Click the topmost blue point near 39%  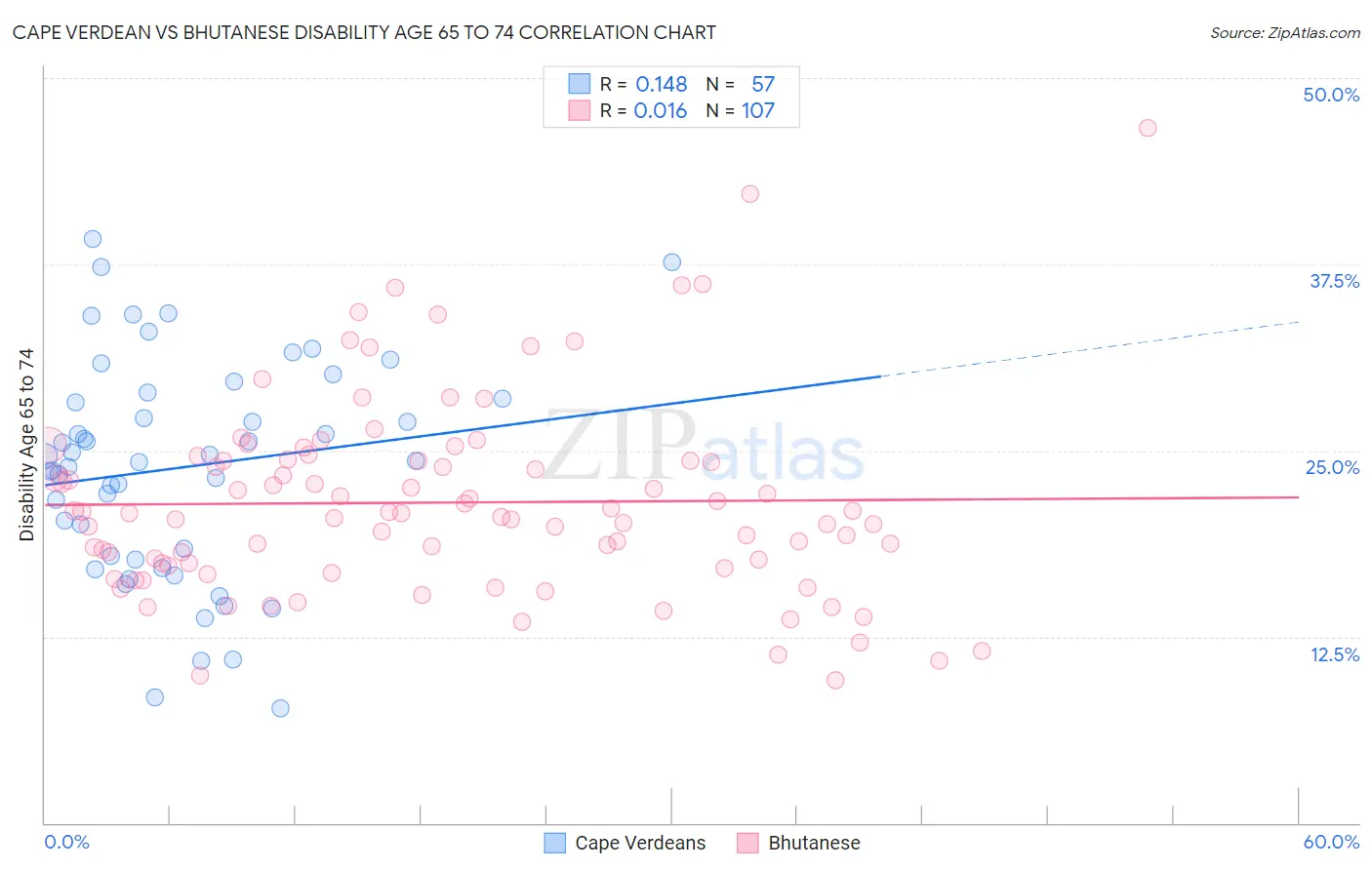pyautogui.click(x=93, y=239)
